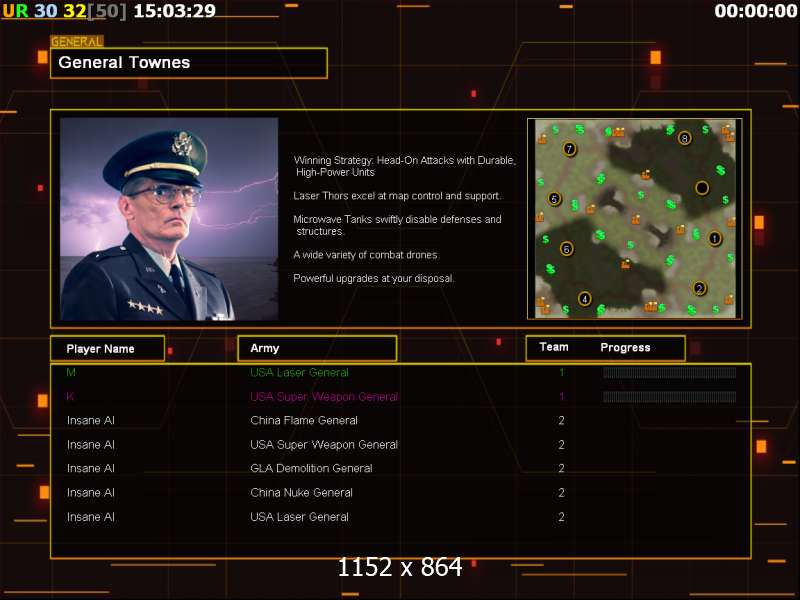Click the Winning Strategy description text
The image size is (800, 600).
point(405,166)
